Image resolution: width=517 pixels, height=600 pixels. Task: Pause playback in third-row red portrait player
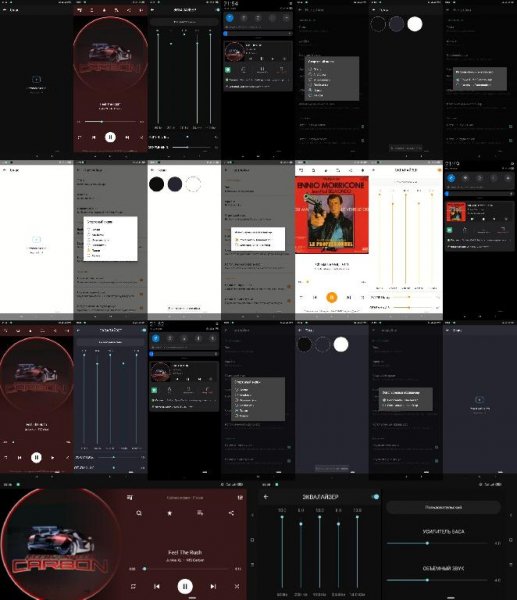coord(36,457)
